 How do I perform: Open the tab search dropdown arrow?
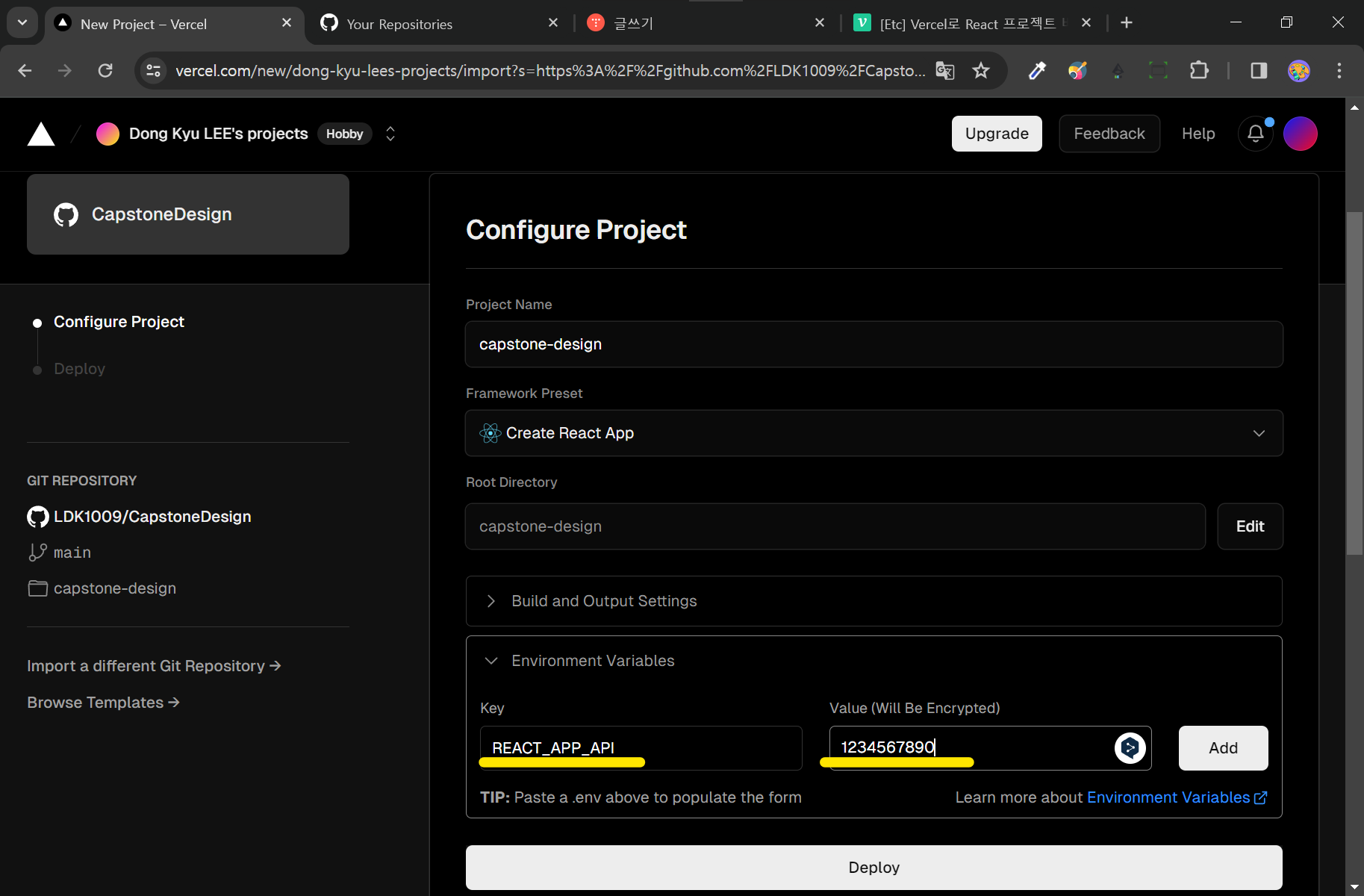22,22
